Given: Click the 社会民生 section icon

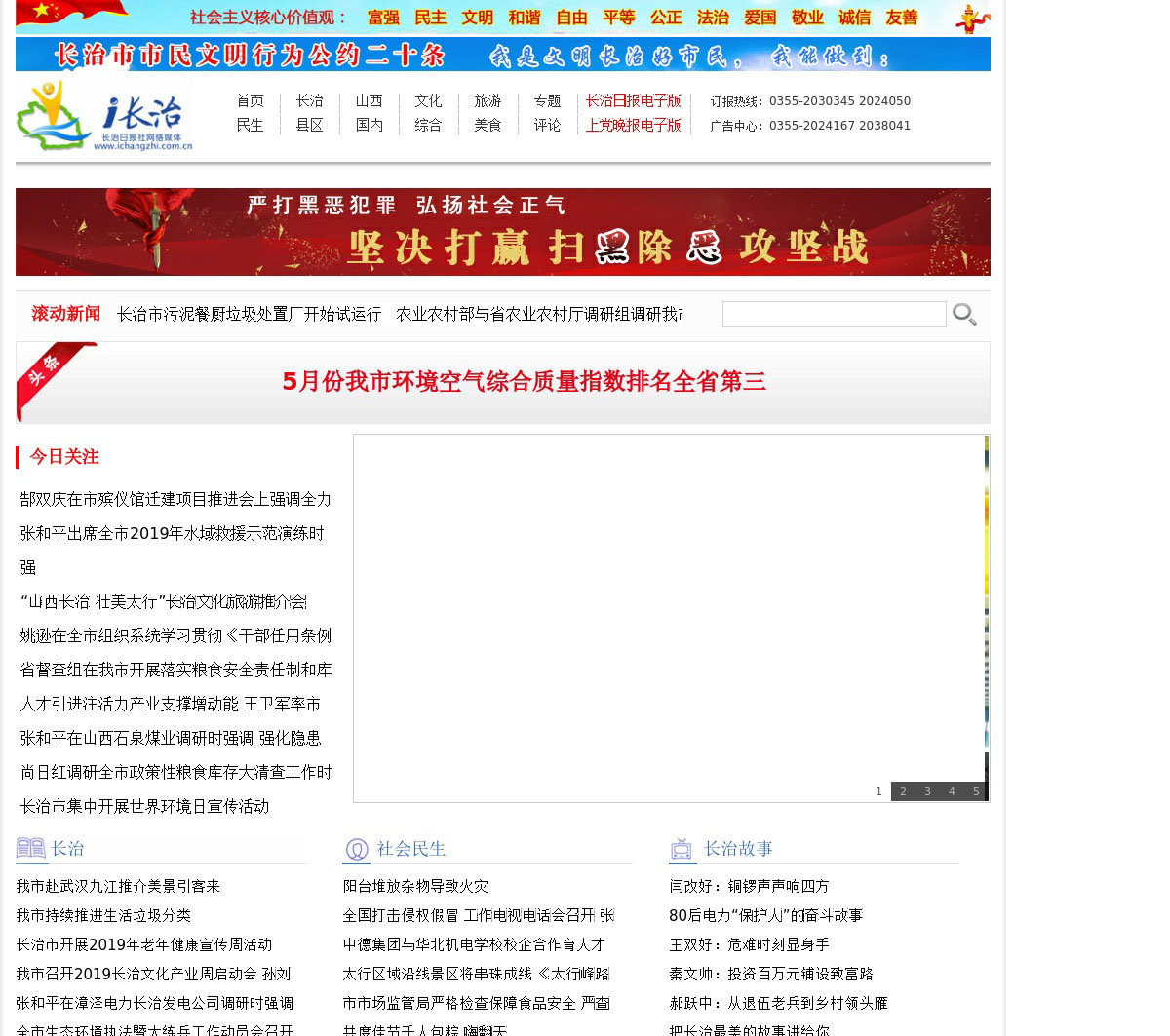Looking at the screenshot, I should tap(357, 849).
